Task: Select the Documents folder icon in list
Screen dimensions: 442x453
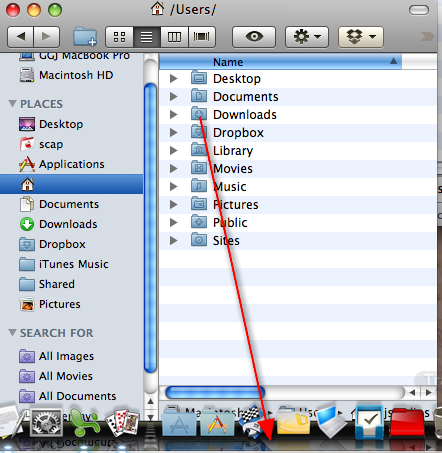Action: 199,96
